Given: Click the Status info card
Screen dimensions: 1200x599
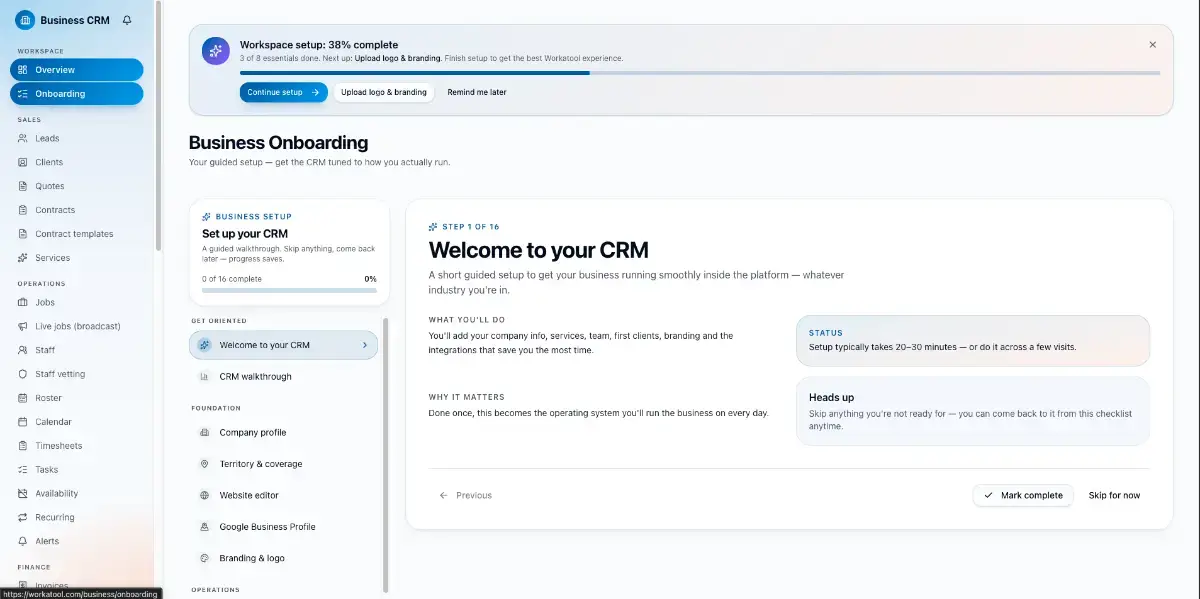Looking at the screenshot, I should (973, 341).
